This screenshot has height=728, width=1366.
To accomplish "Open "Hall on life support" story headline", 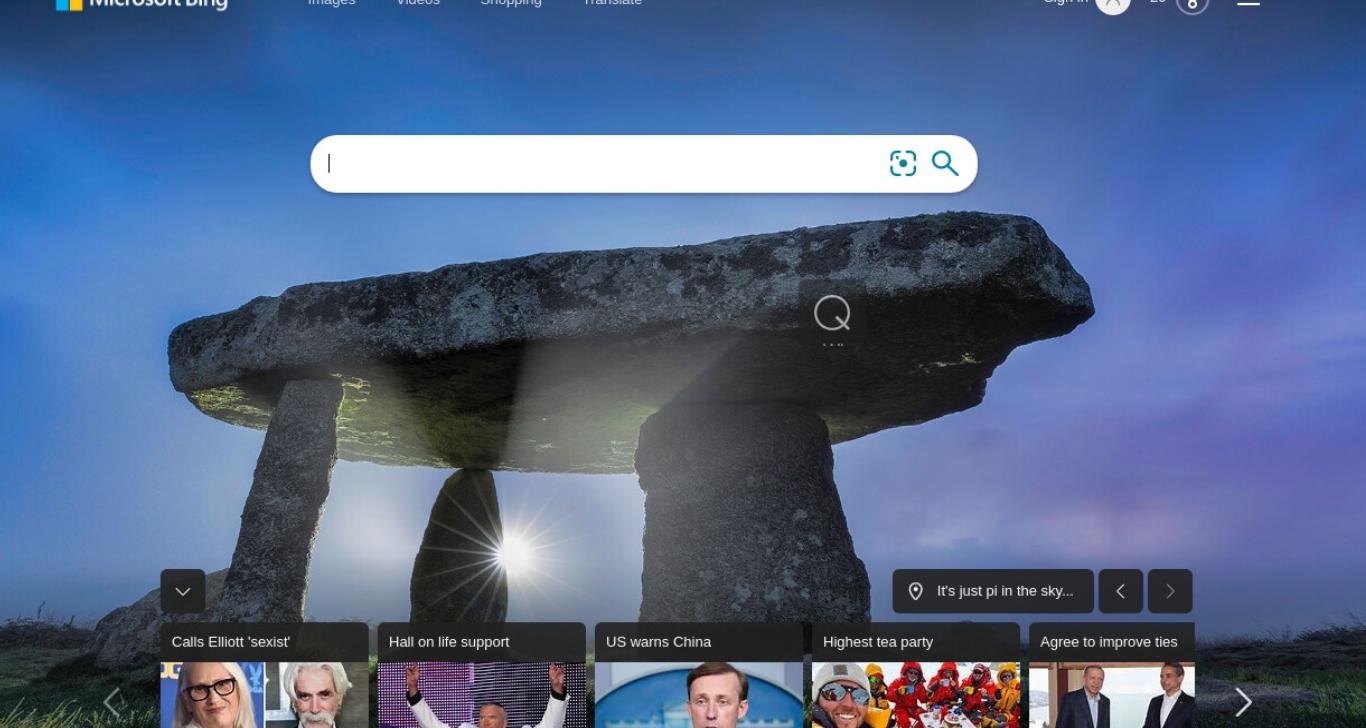I will tap(449, 642).
